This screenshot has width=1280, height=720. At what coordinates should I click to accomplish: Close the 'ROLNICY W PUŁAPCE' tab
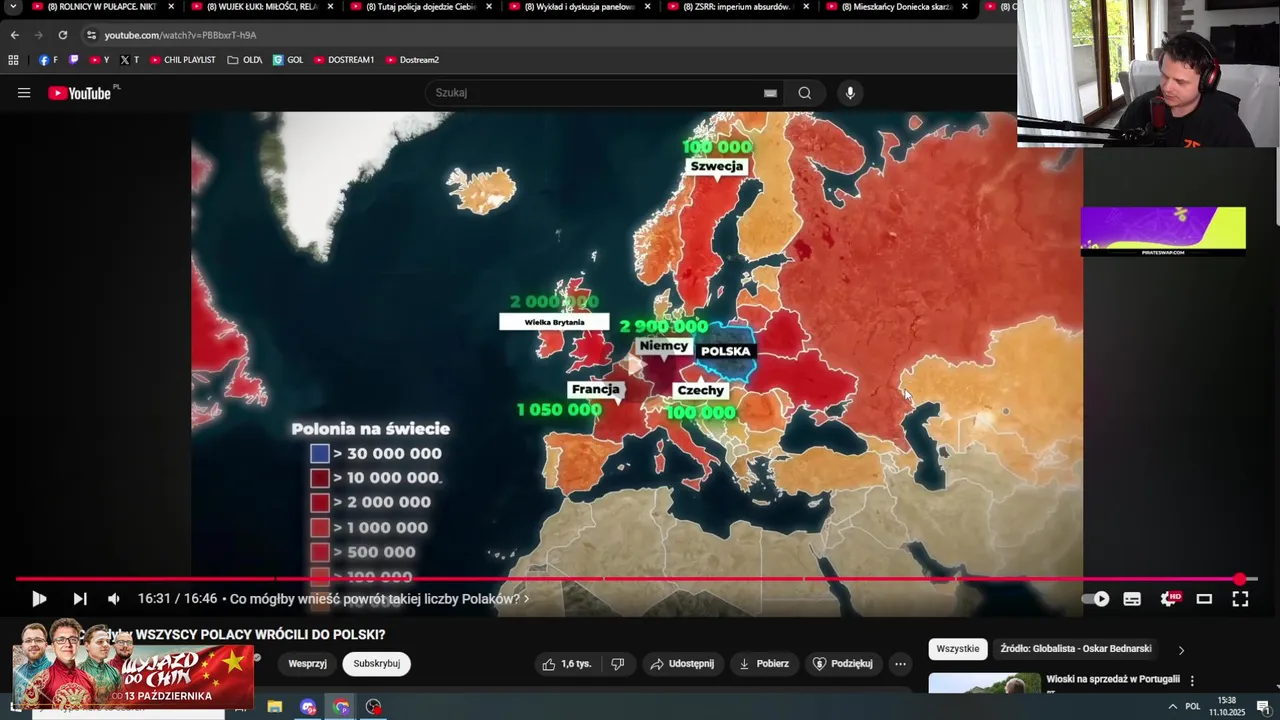(171, 7)
